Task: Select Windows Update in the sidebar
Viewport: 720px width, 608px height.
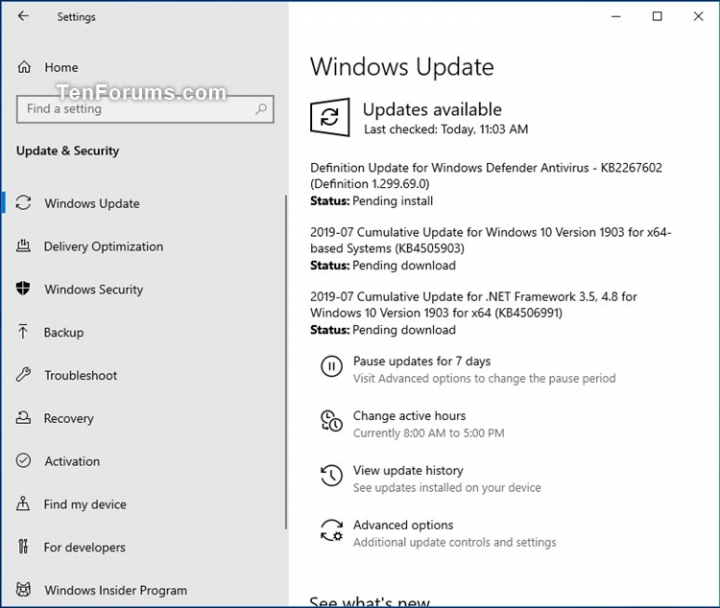Action: (x=92, y=203)
